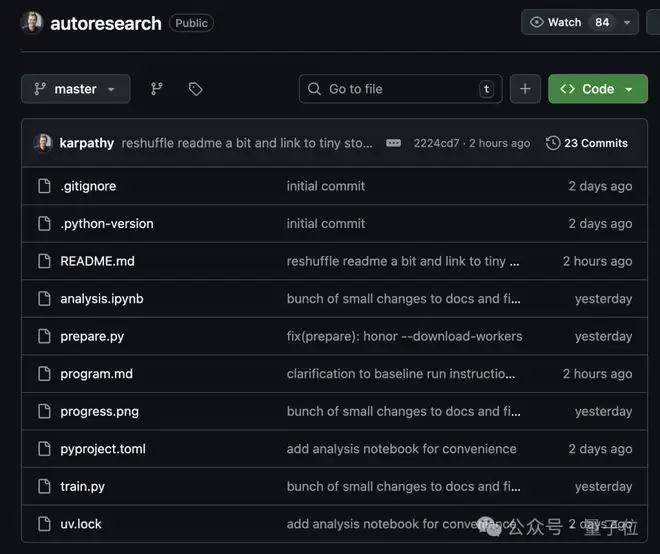
Task: Open the analysis.ipynb notebook
Action: point(101,298)
